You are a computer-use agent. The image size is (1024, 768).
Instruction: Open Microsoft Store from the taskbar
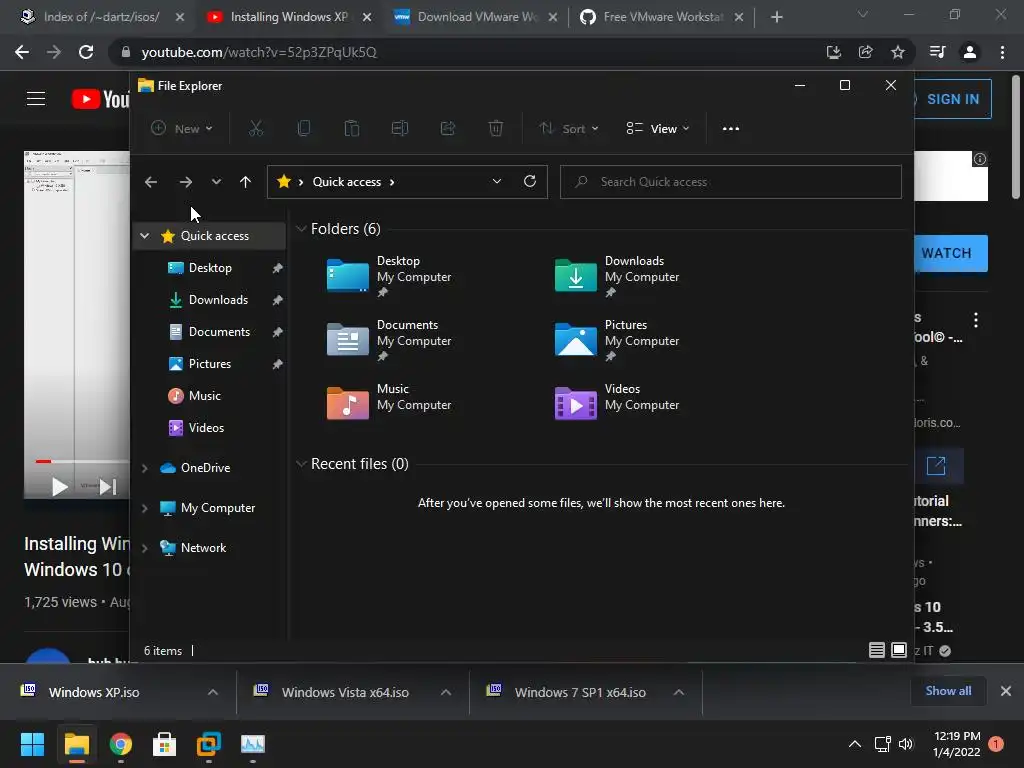point(164,744)
